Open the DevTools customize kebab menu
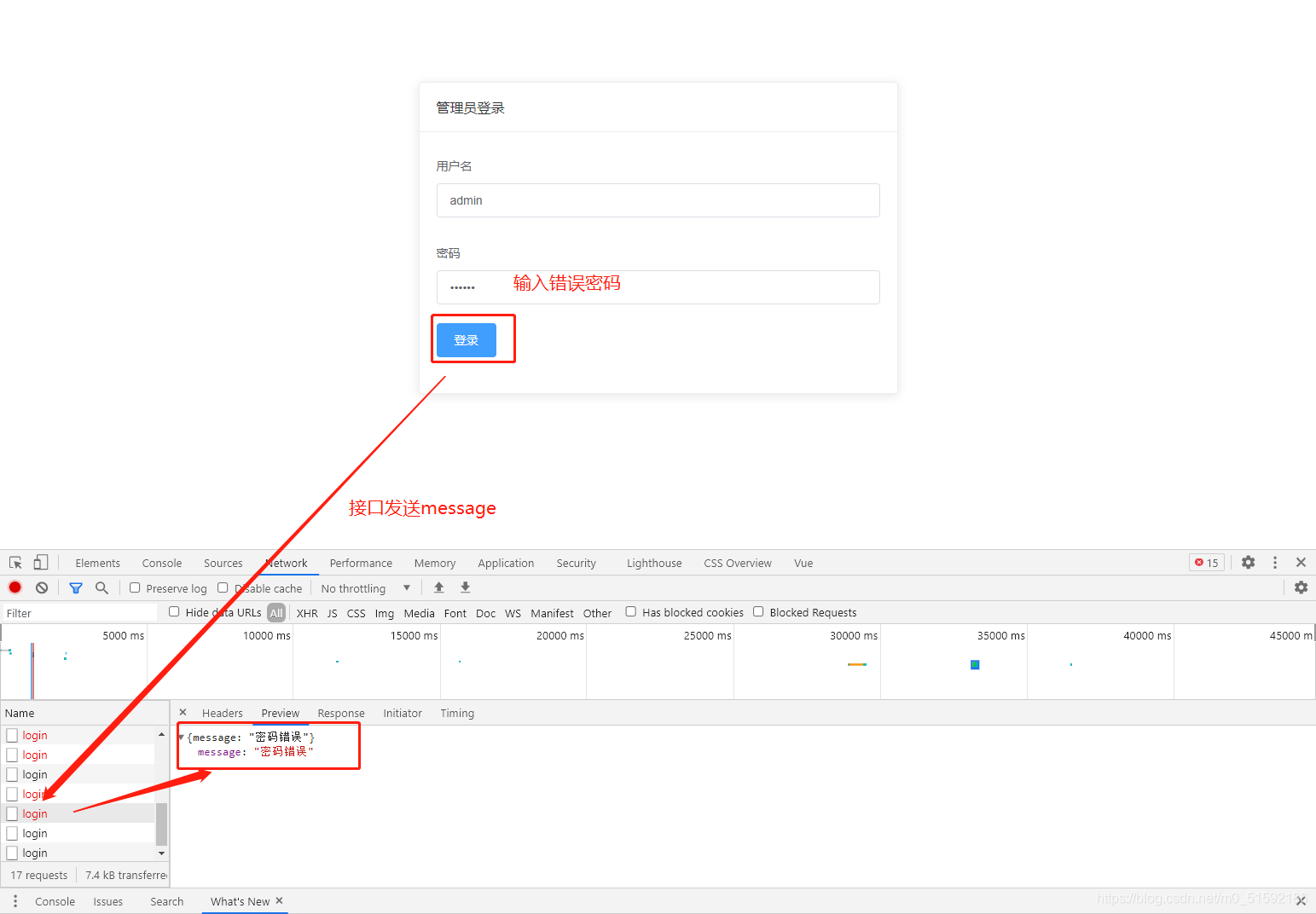The height and width of the screenshot is (914, 1316). 1275,563
